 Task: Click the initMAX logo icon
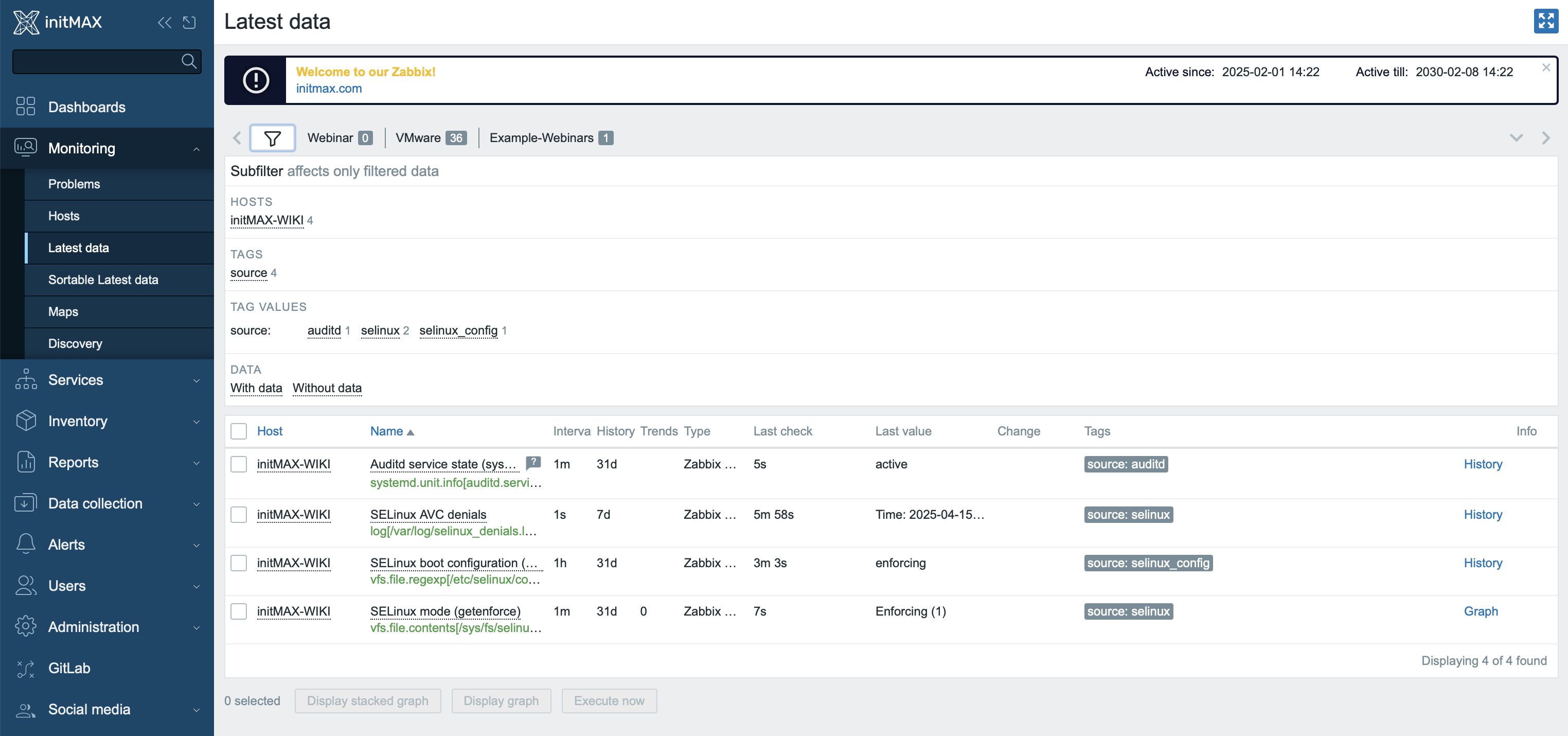[26, 22]
